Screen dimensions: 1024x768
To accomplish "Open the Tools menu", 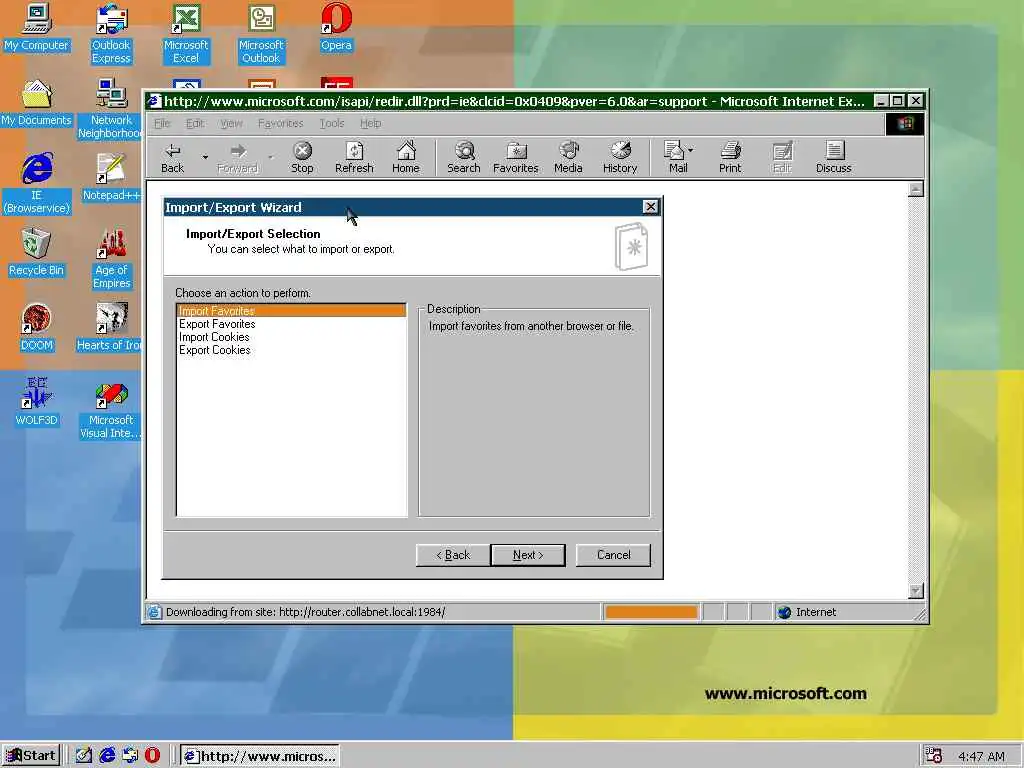I will (x=332, y=123).
